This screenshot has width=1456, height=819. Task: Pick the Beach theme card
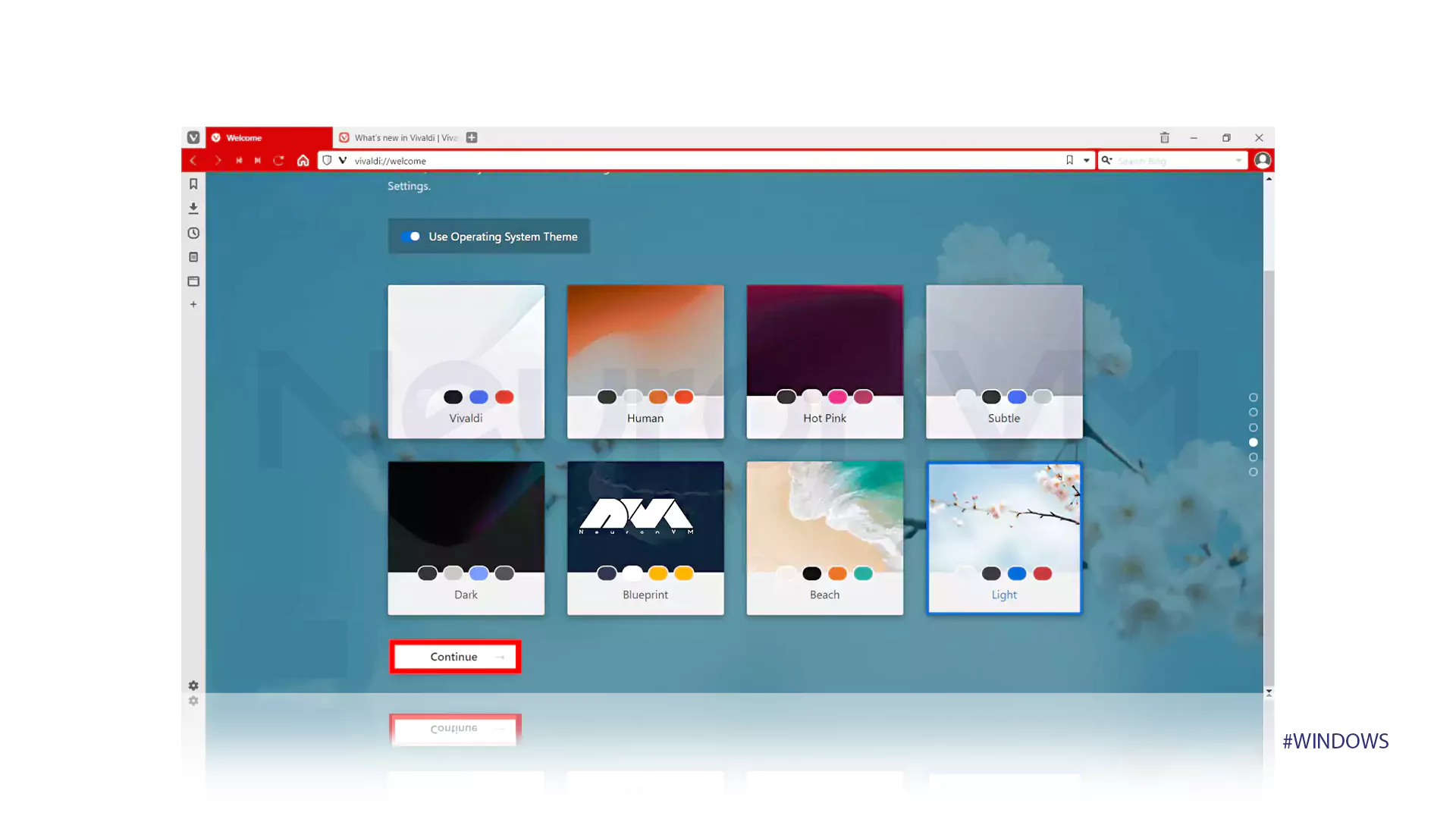click(825, 538)
